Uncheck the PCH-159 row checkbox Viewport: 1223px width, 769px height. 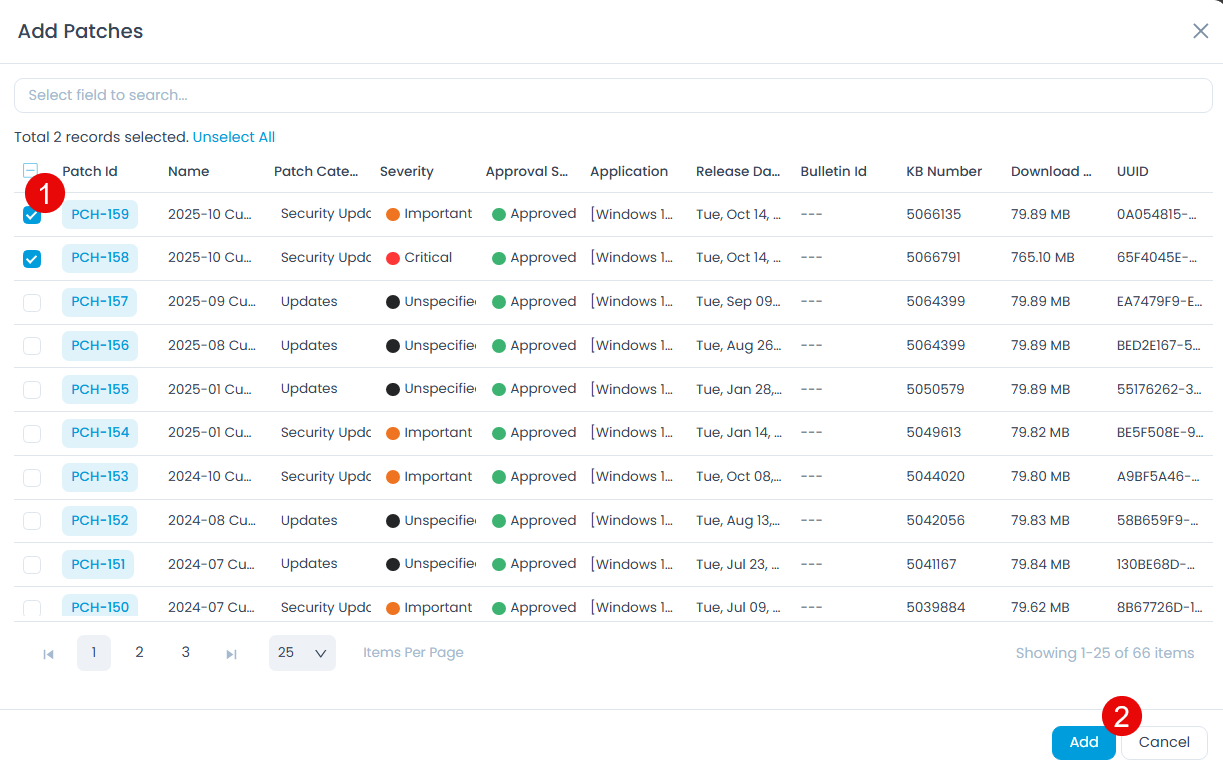click(x=32, y=216)
